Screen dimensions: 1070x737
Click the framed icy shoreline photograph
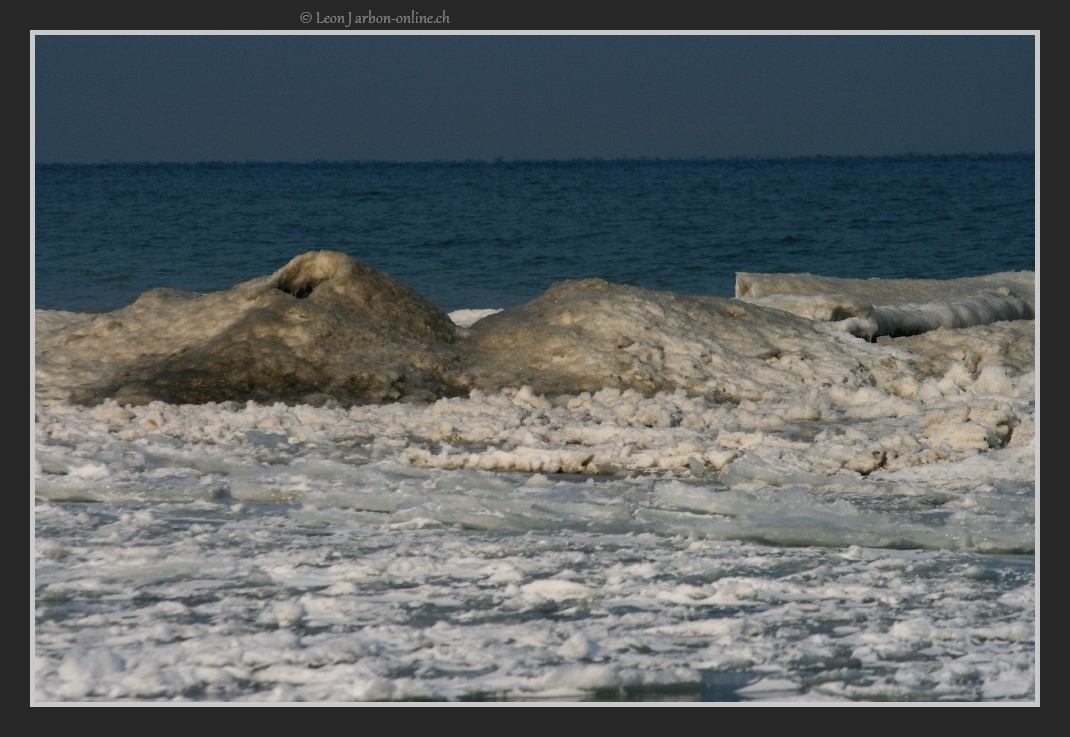coord(535,368)
